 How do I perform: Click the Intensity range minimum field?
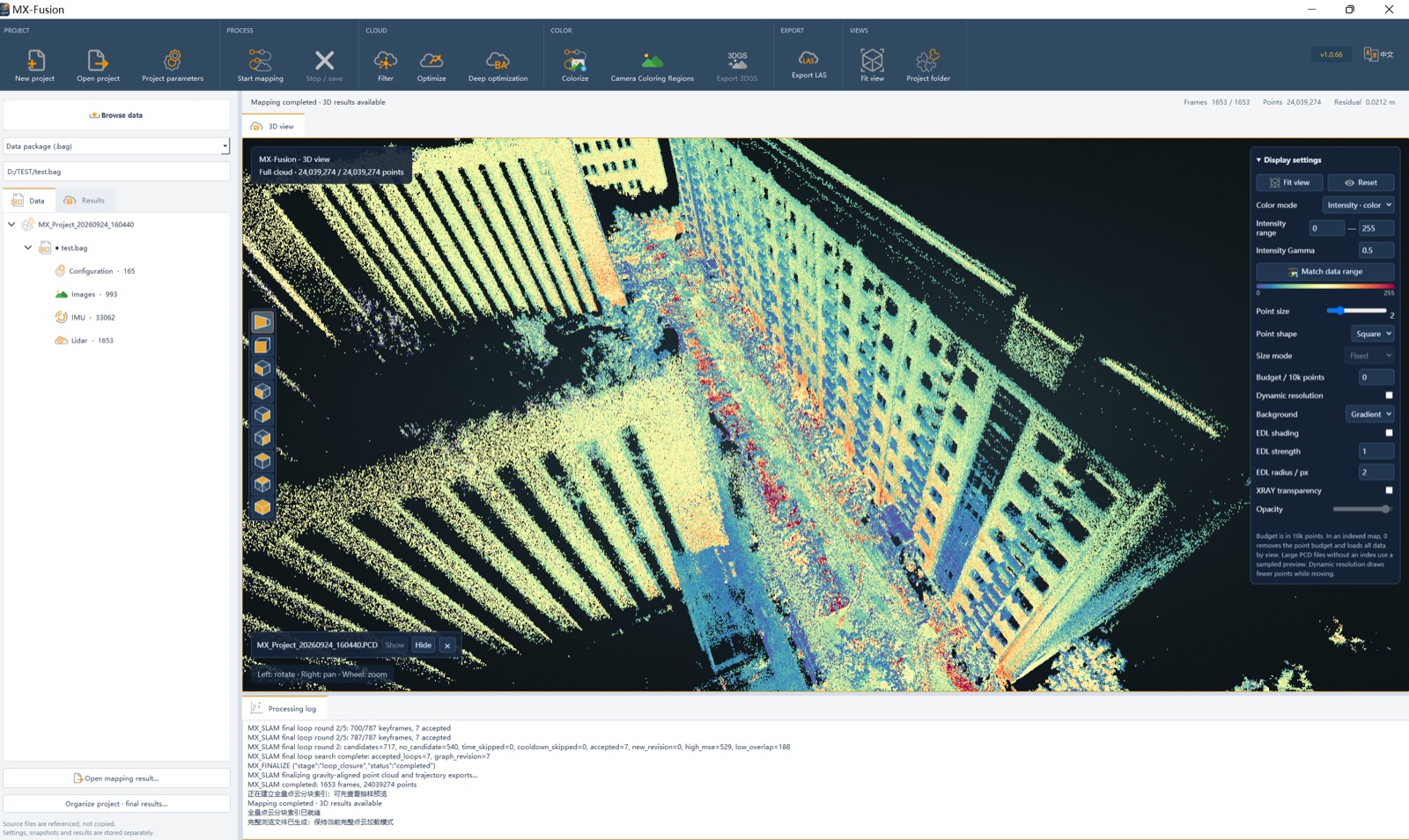1326,228
